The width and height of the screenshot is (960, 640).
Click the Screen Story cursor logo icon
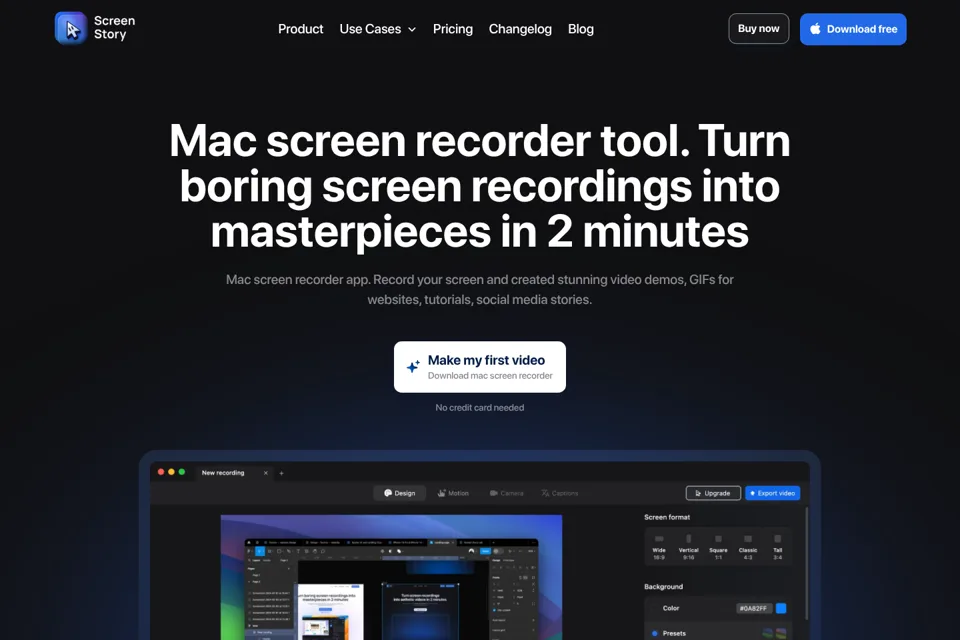click(x=71, y=28)
